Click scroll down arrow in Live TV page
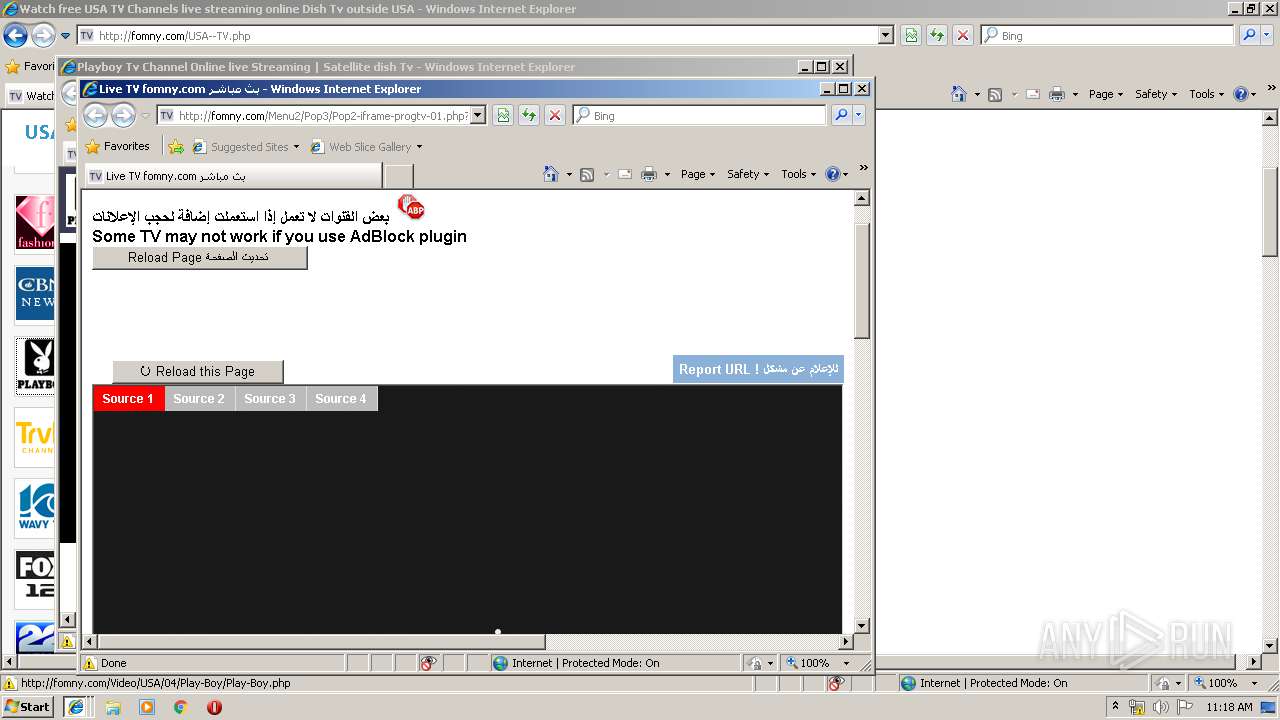 pos(862,626)
